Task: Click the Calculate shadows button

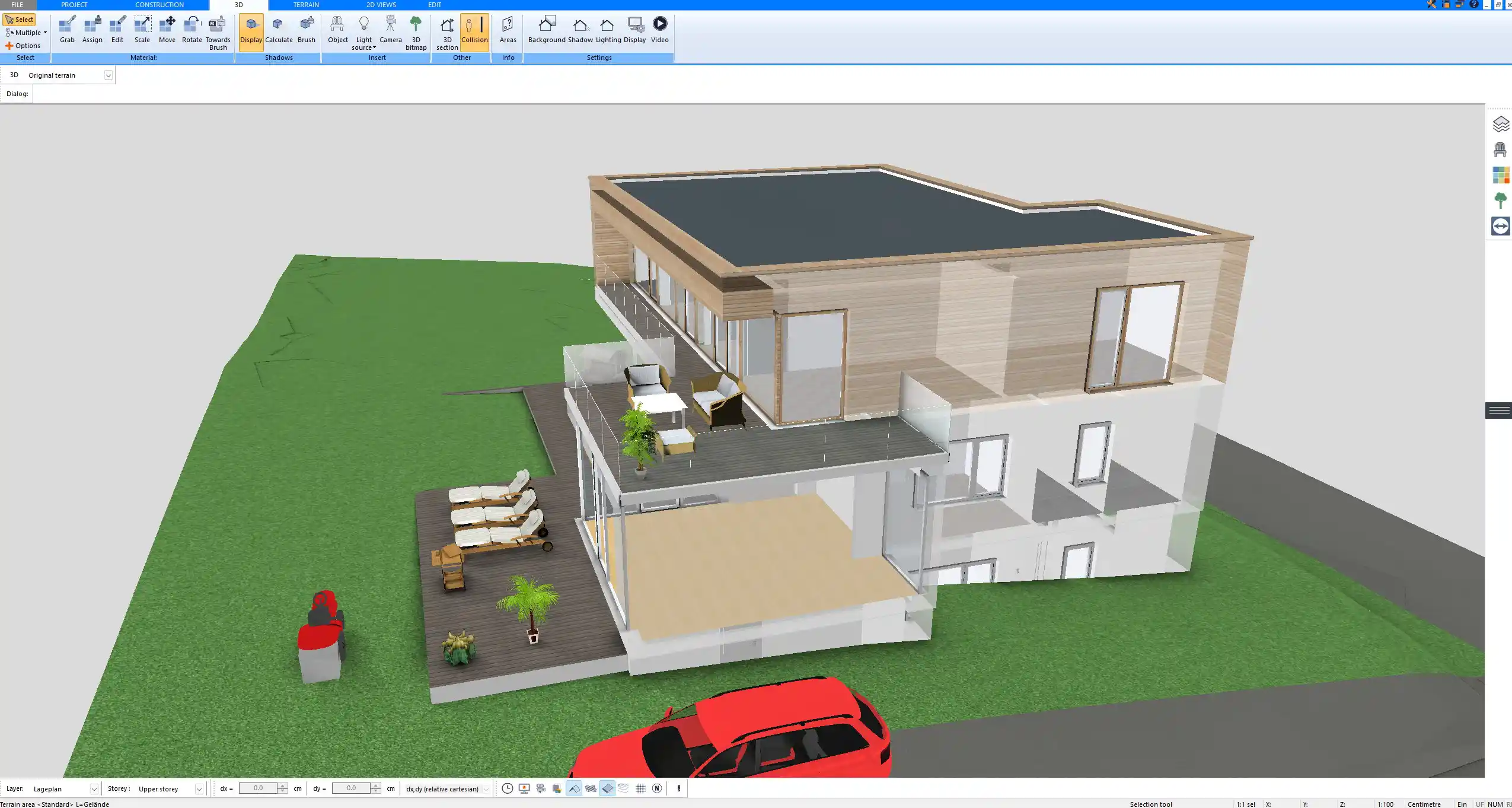Action: tap(279, 28)
